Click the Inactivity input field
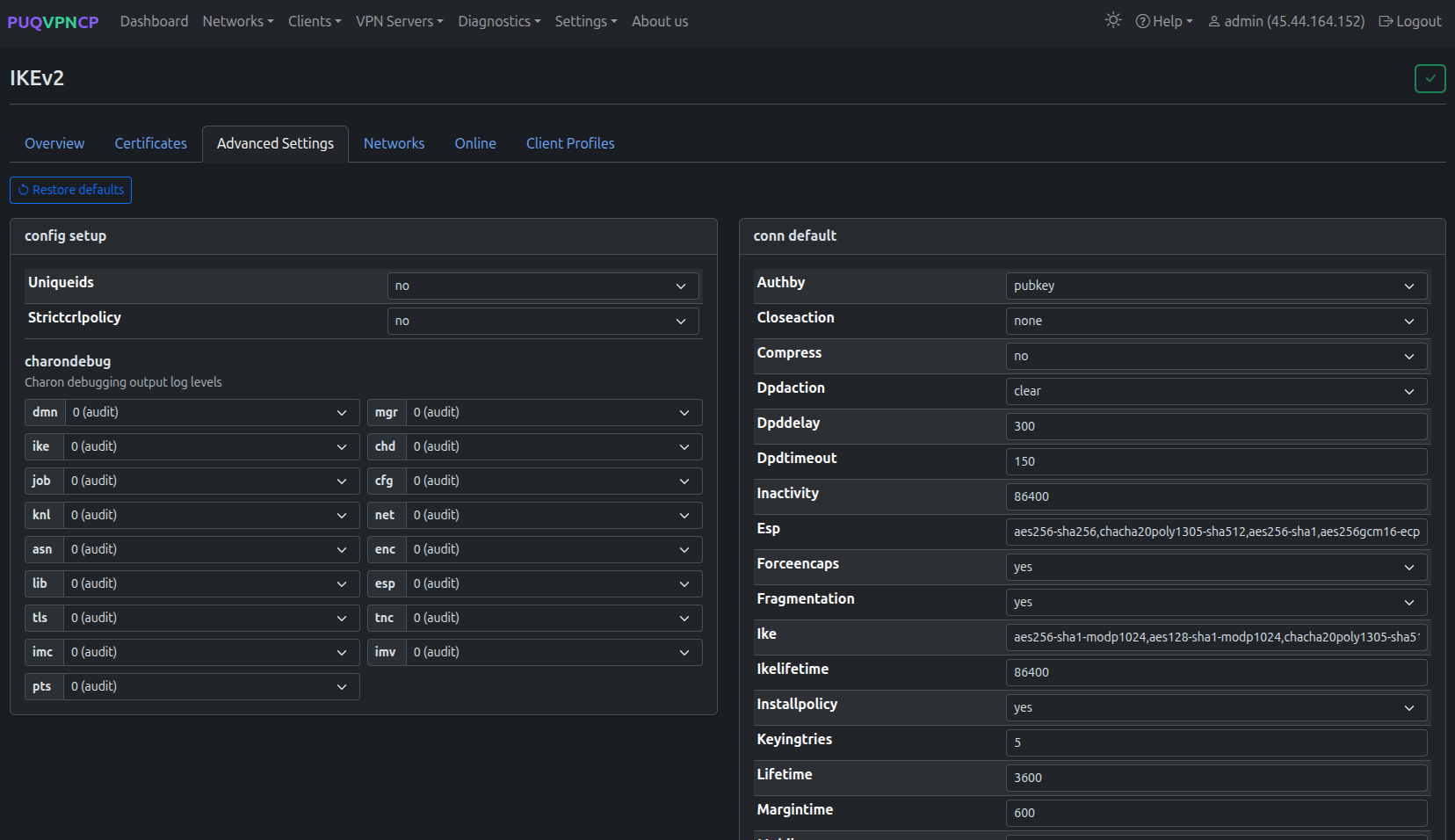The width and height of the screenshot is (1455, 840). click(1216, 496)
